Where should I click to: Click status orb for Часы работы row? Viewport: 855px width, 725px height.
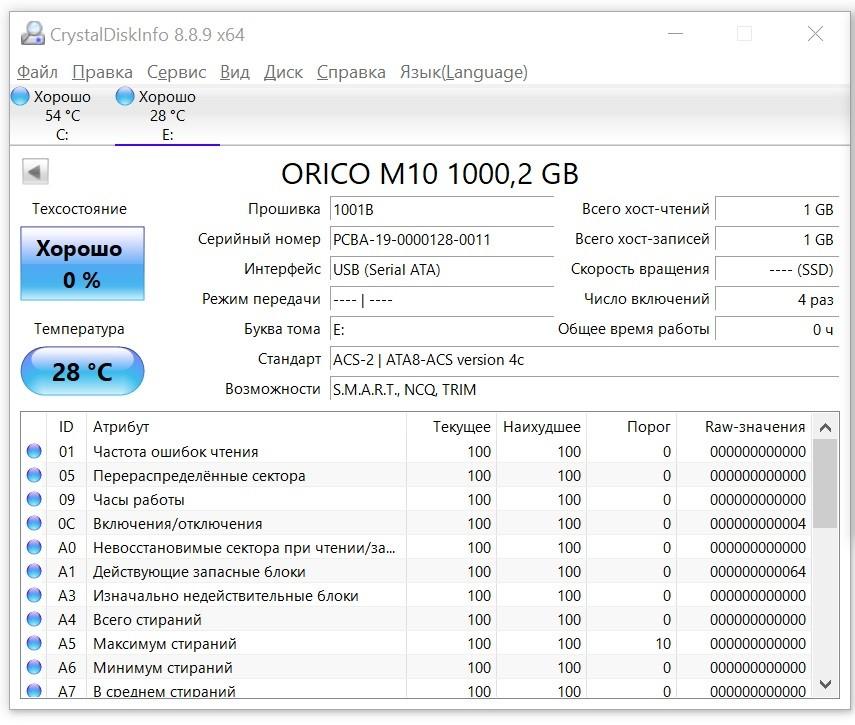click(x=35, y=500)
